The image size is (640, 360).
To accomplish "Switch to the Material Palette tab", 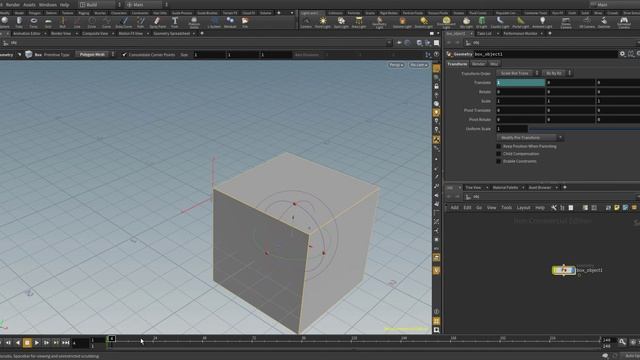I will [x=505, y=187].
